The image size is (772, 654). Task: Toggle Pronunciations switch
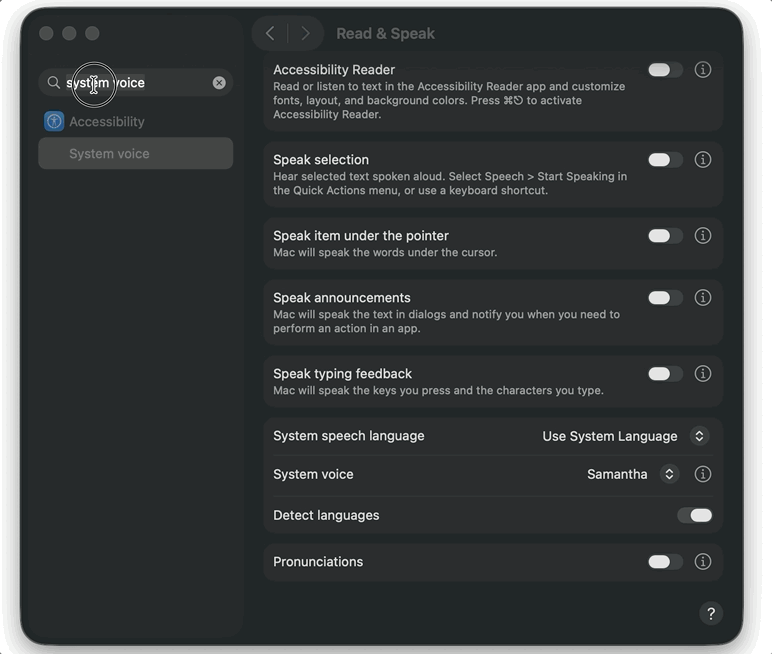point(665,562)
